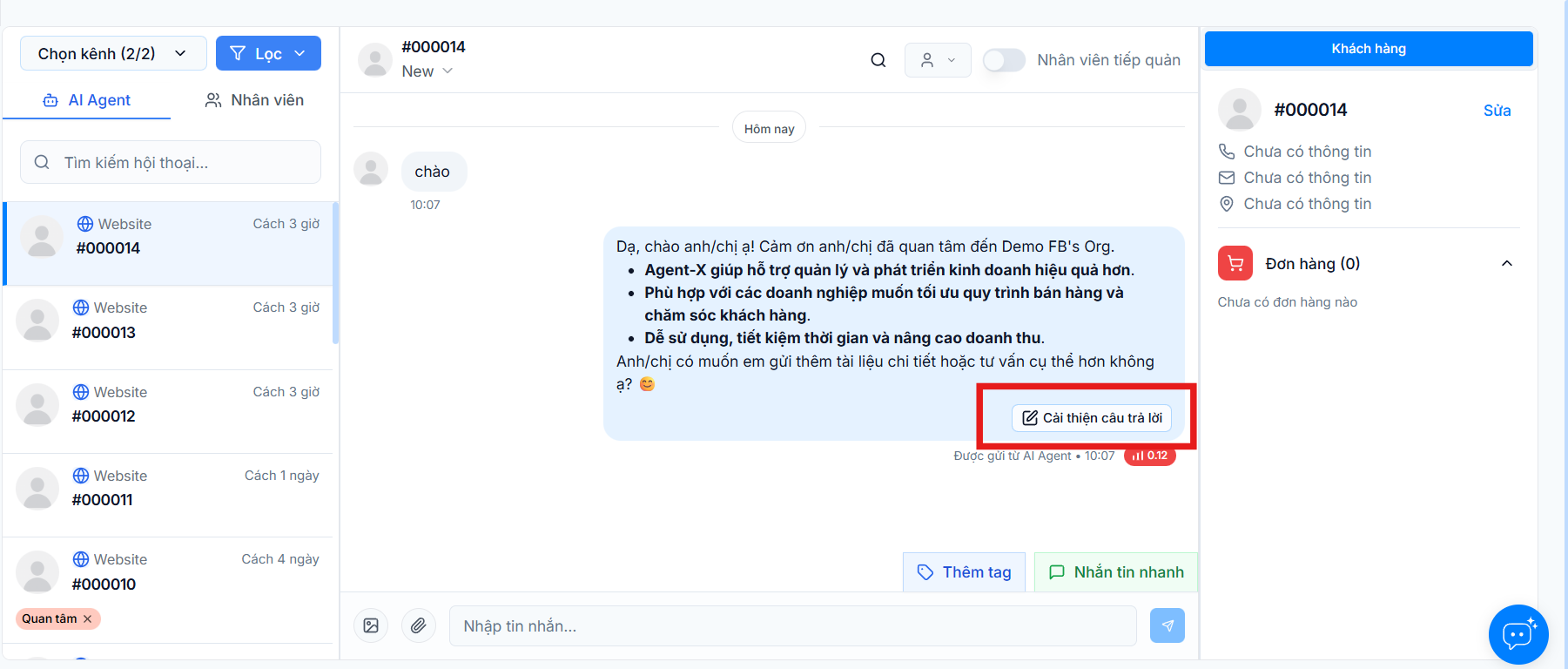Open the New status dropdown in header
This screenshot has height=669, width=1568.
(427, 71)
